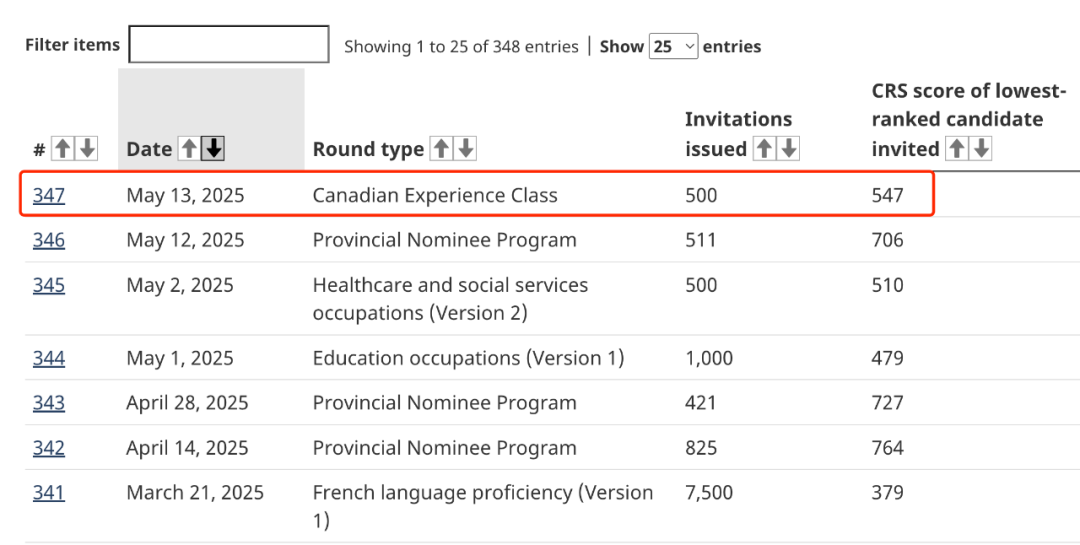
Task: Sort CRS score ascending arrow
Action: point(957,149)
